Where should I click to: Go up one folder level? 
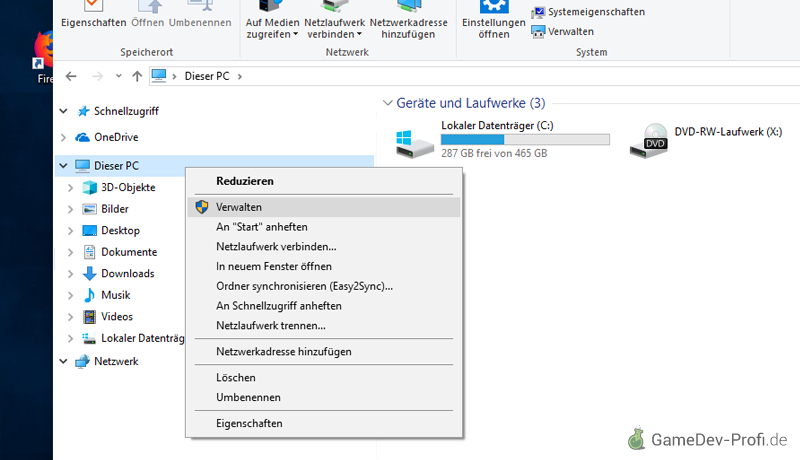pyautogui.click(x=137, y=76)
